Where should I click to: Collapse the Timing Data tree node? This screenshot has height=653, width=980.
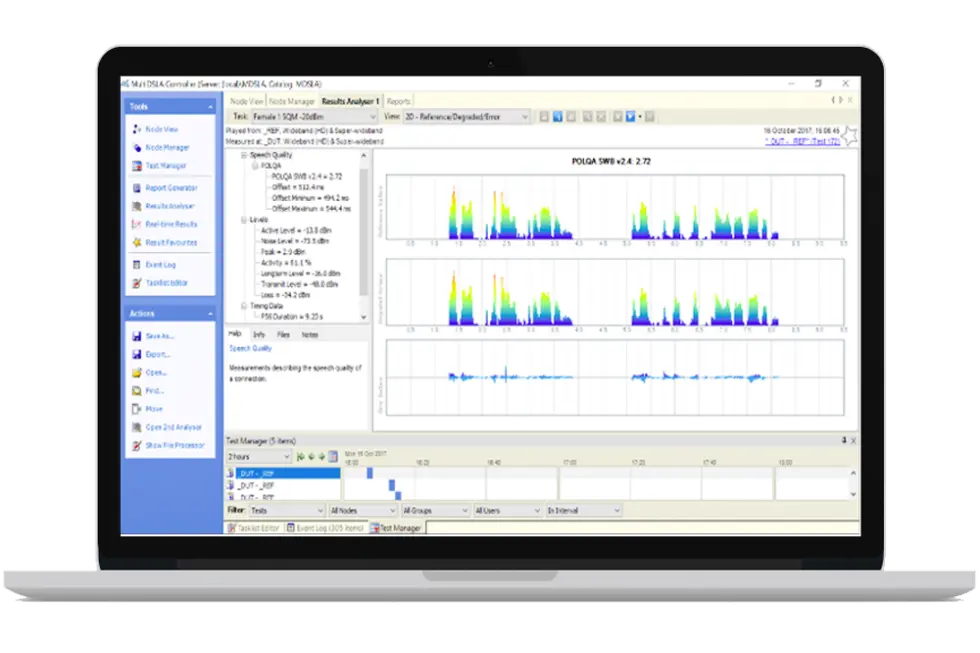tap(244, 306)
